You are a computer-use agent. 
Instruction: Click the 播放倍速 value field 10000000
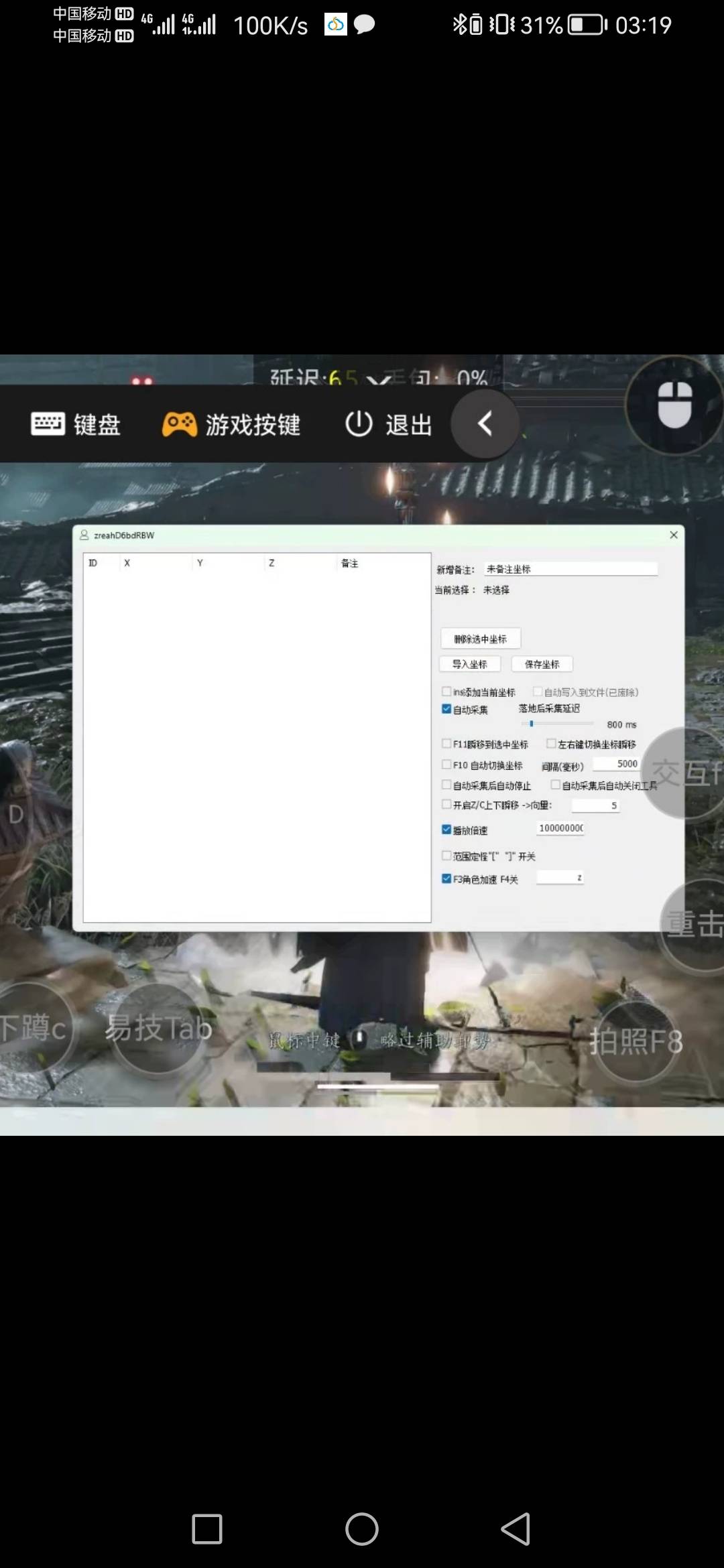pyautogui.click(x=560, y=828)
